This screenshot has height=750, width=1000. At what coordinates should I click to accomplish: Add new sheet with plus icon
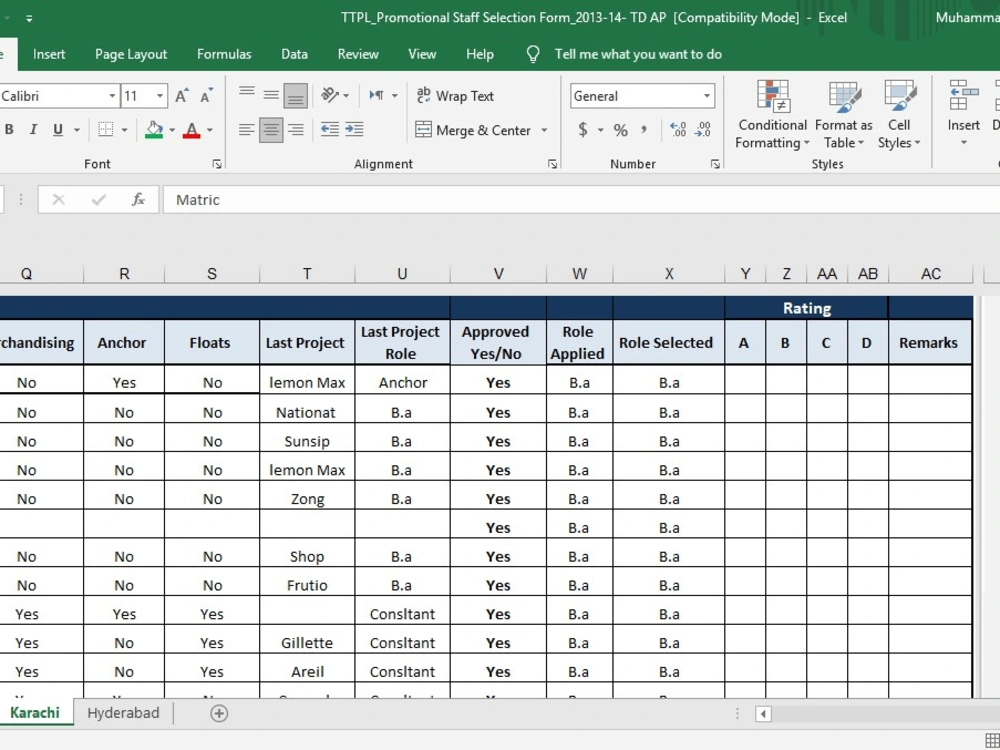pos(219,713)
